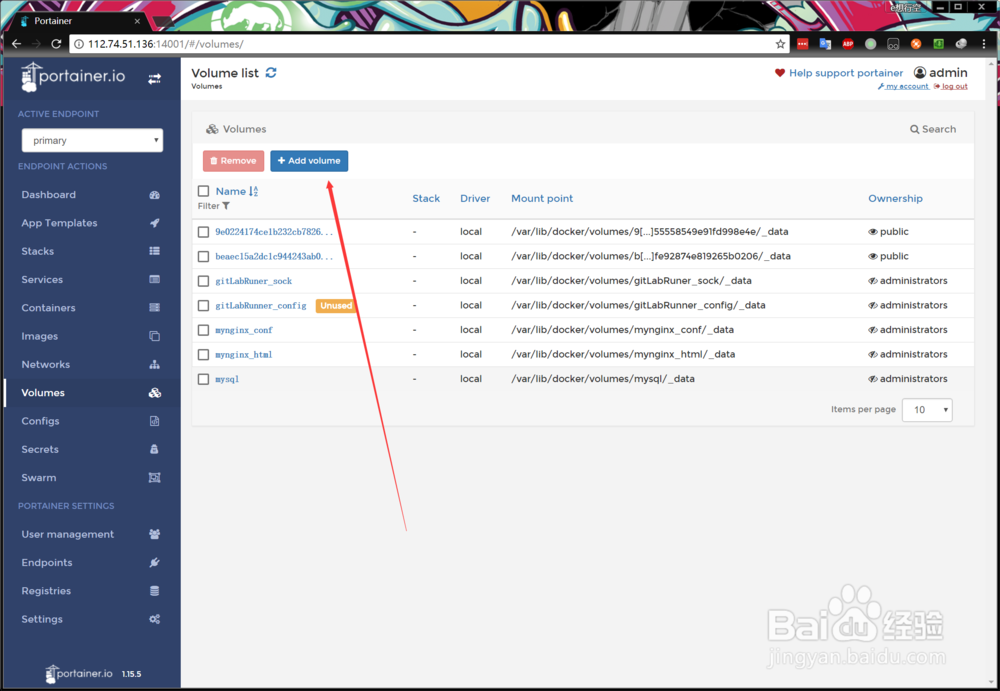Check the mynginx_conf volume checkbox
The height and width of the screenshot is (691, 1000).
click(x=204, y=329)
